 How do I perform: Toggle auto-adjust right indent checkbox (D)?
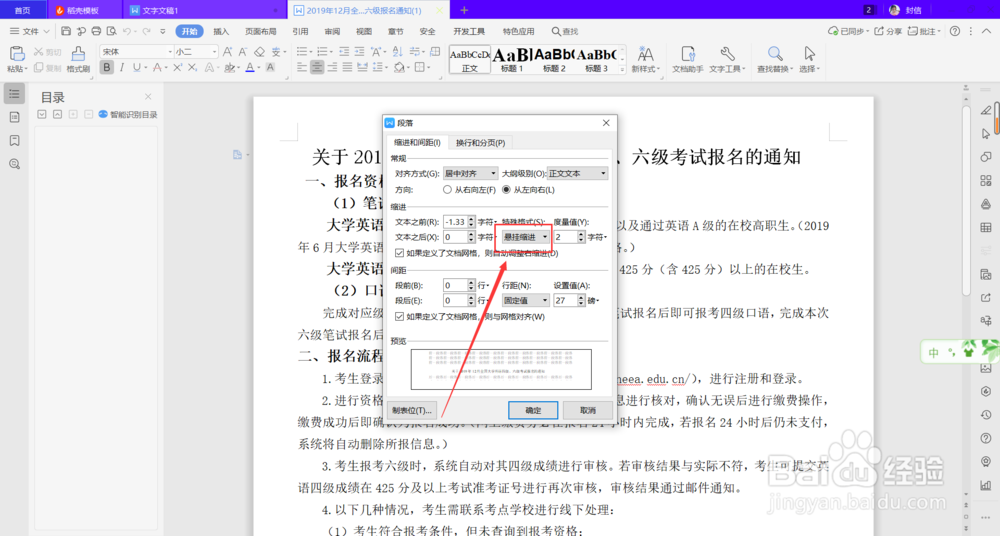399,253
